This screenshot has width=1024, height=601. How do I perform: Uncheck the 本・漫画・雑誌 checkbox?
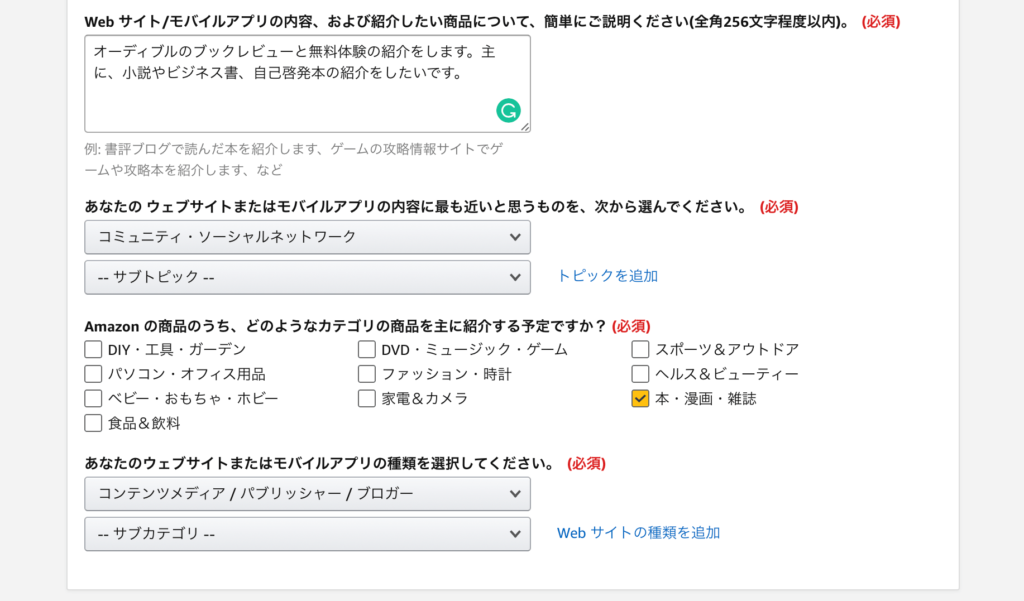(640, 398)
